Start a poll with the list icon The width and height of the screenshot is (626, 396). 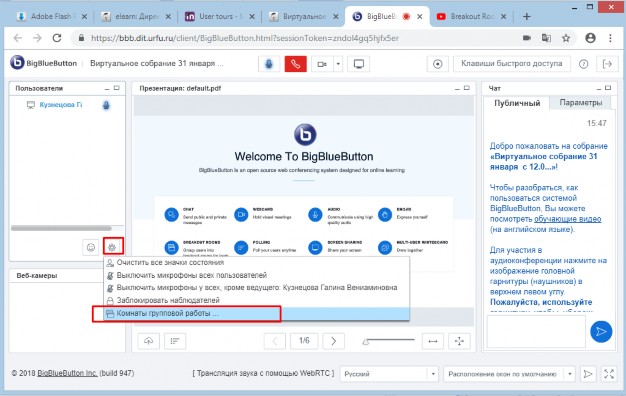coord(175,341)
